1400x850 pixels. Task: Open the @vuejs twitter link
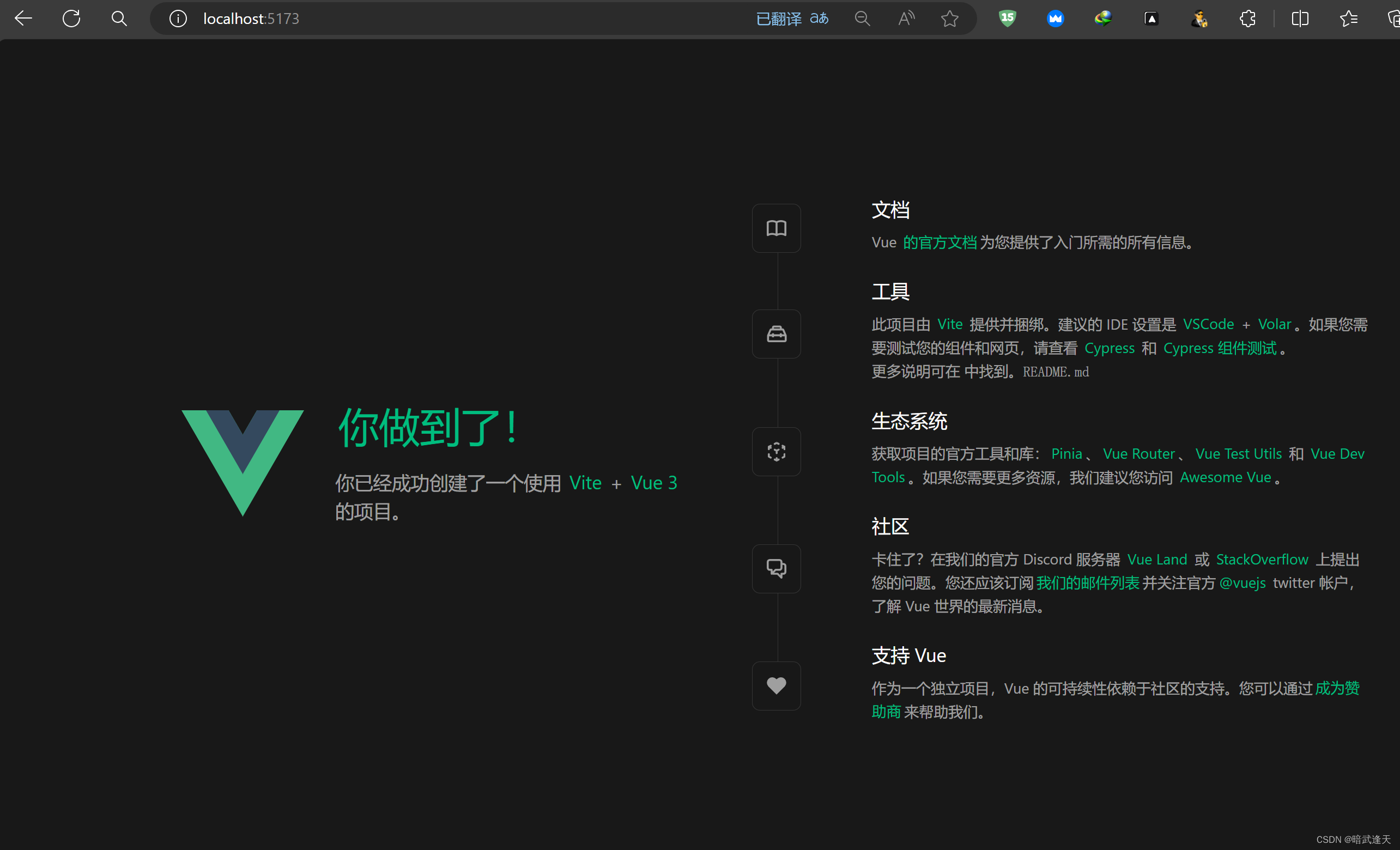1242,583
